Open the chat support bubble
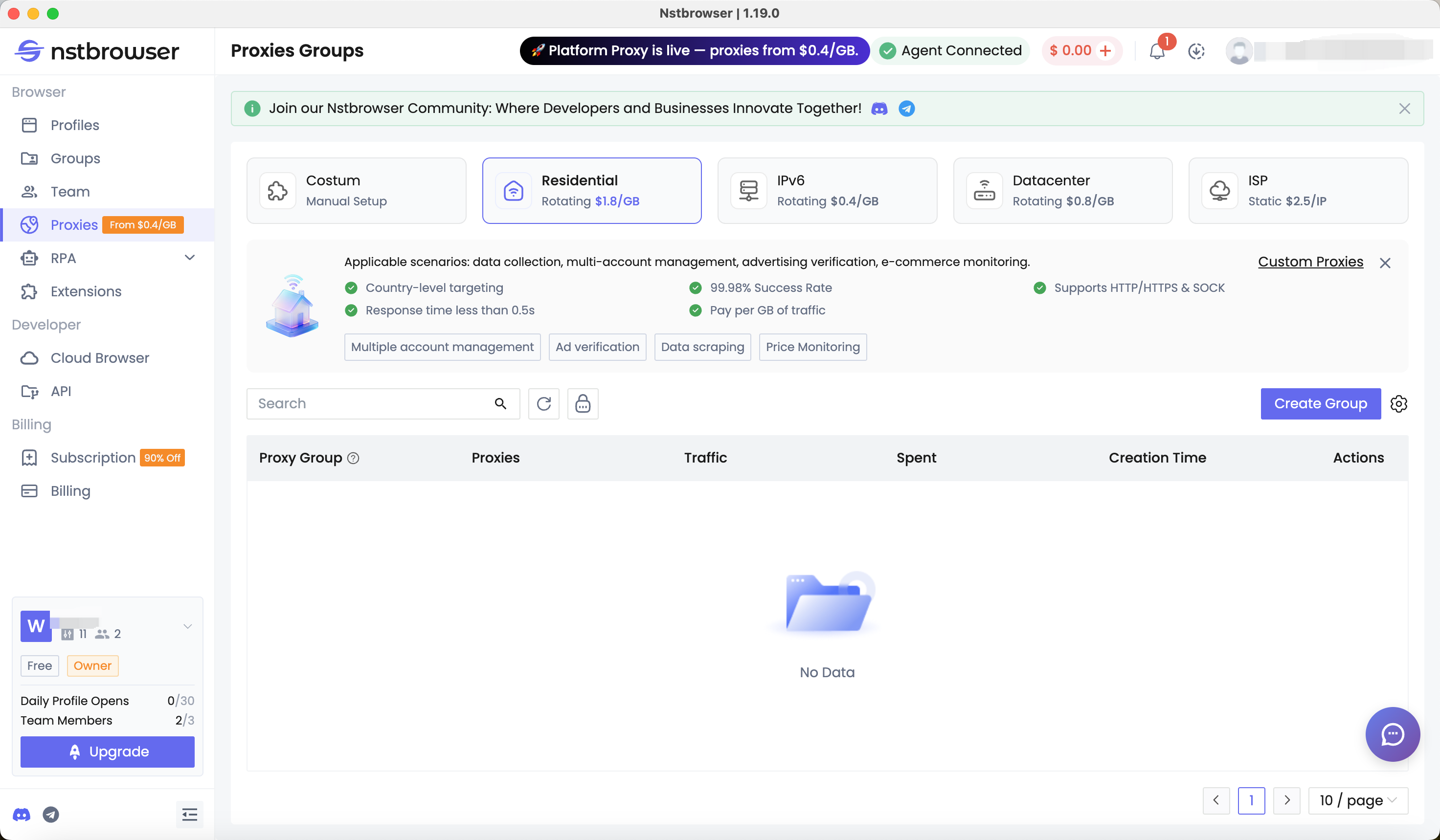 pyautogui.click(x=1392, y=734)
